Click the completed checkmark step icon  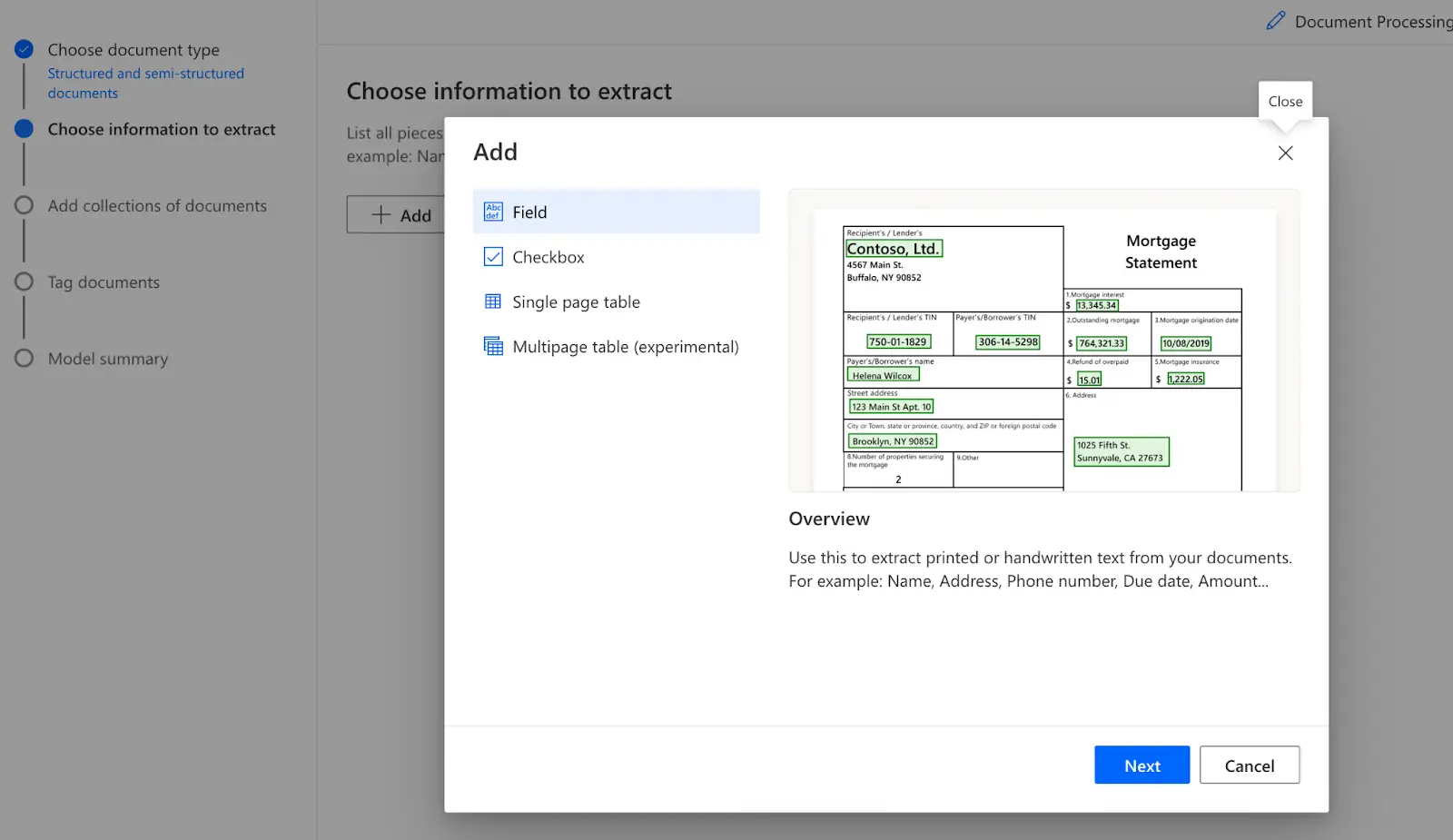tap(25, 49)
